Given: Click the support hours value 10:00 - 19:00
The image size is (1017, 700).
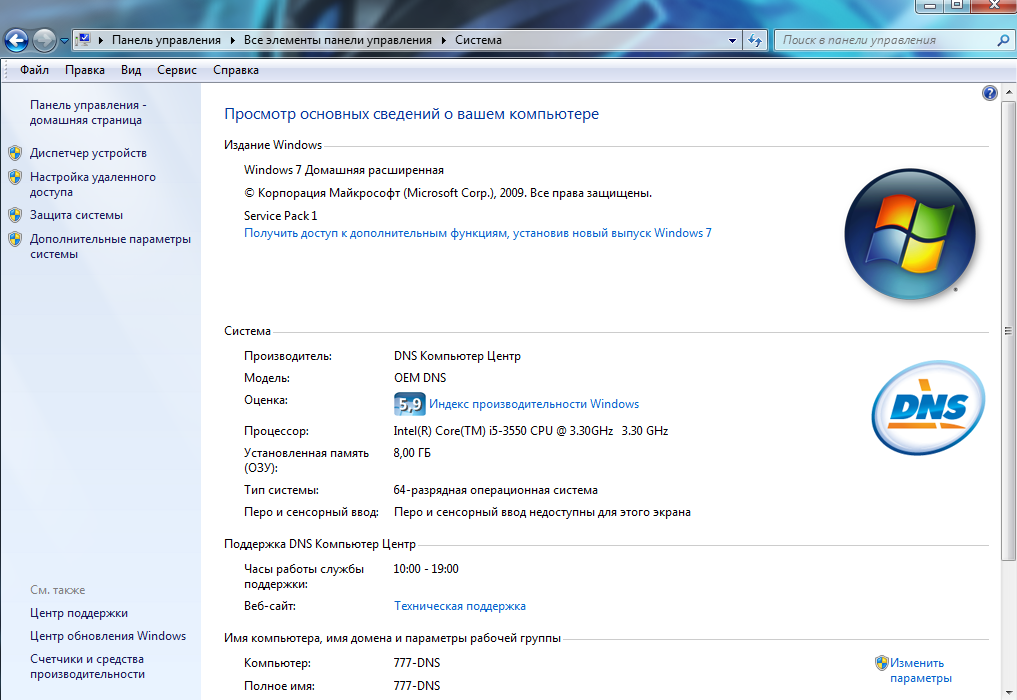Looking at the screenshot, I should (x=425, y=569).
